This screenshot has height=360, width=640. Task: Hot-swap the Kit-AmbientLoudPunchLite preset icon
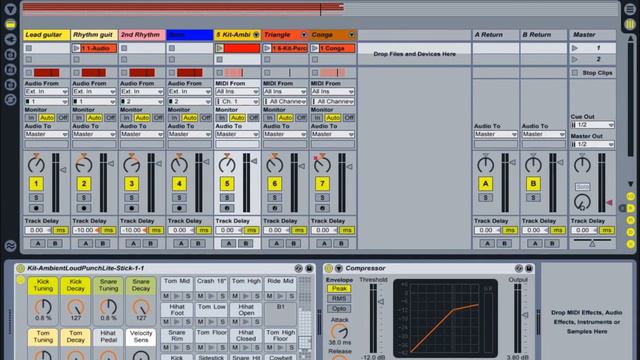(299, 268)
